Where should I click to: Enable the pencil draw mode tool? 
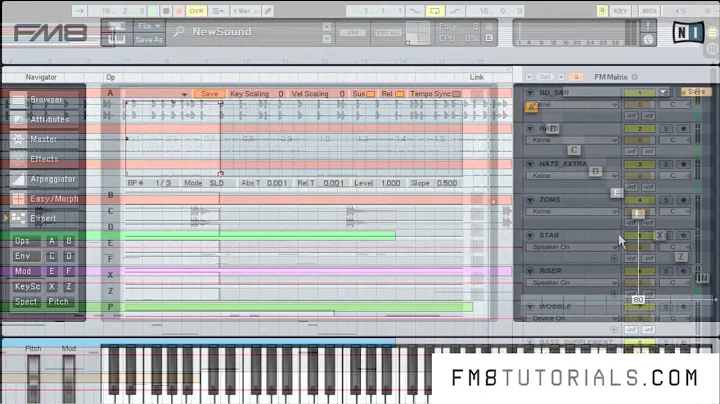[268, 11]
